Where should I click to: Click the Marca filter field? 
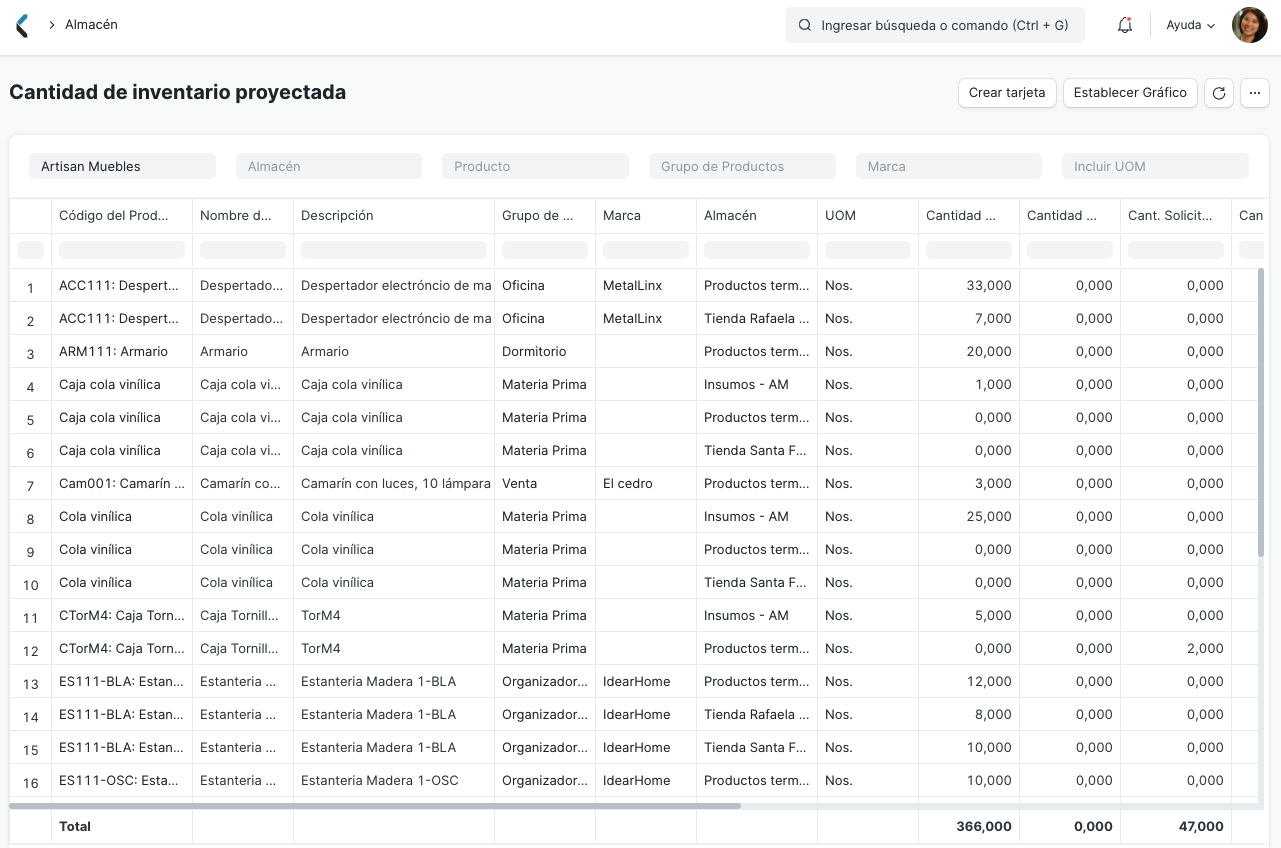click(x=949, y=166)
